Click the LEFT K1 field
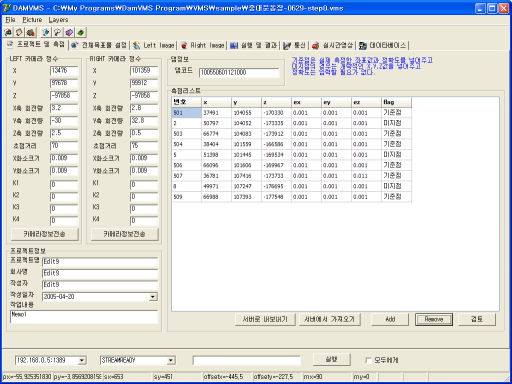This screenshot has width=512, height=384. [64, 184]
